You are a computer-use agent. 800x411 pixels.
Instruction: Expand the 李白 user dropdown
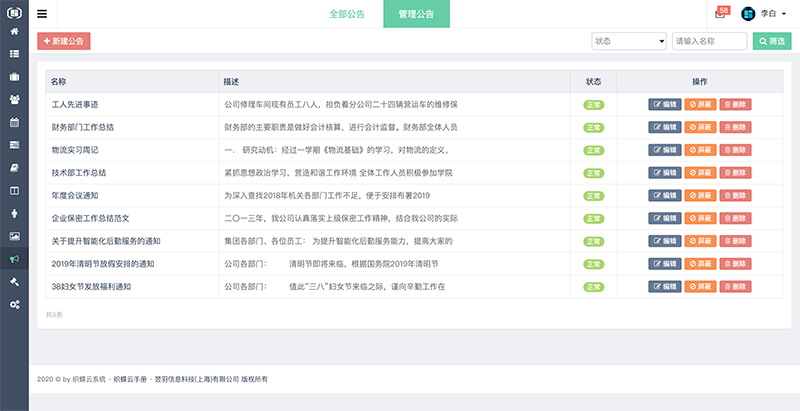[x=773, y=14]
